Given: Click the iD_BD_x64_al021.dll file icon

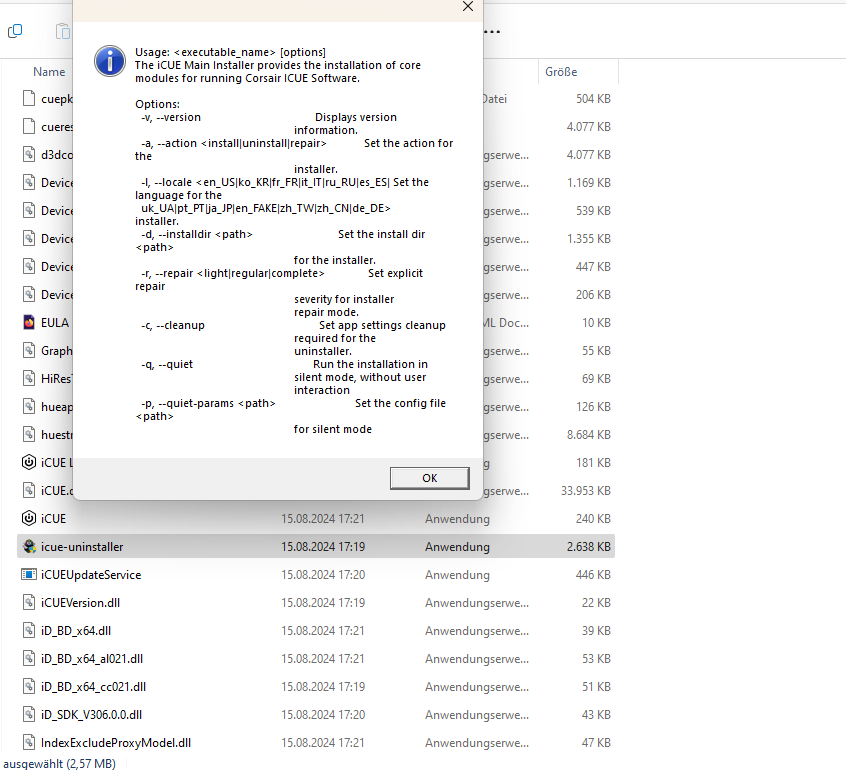Looking at the screenshot, I should pos(29,659).
